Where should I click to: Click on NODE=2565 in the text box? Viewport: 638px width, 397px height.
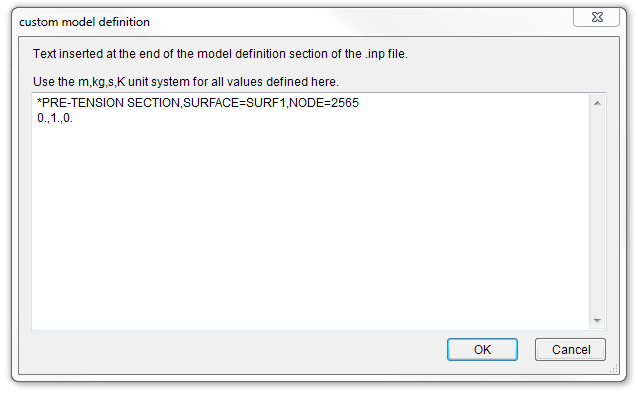tap(324, 103)
